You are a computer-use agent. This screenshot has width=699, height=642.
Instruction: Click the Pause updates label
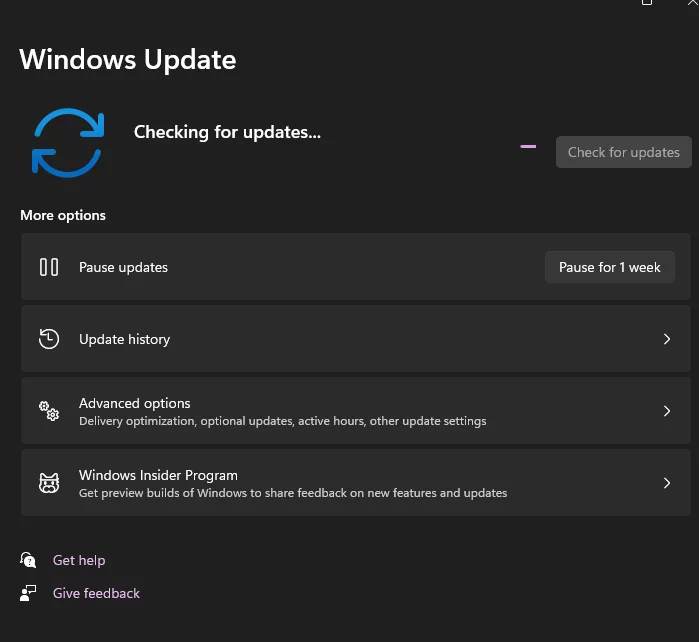click(x=123, y=267)
